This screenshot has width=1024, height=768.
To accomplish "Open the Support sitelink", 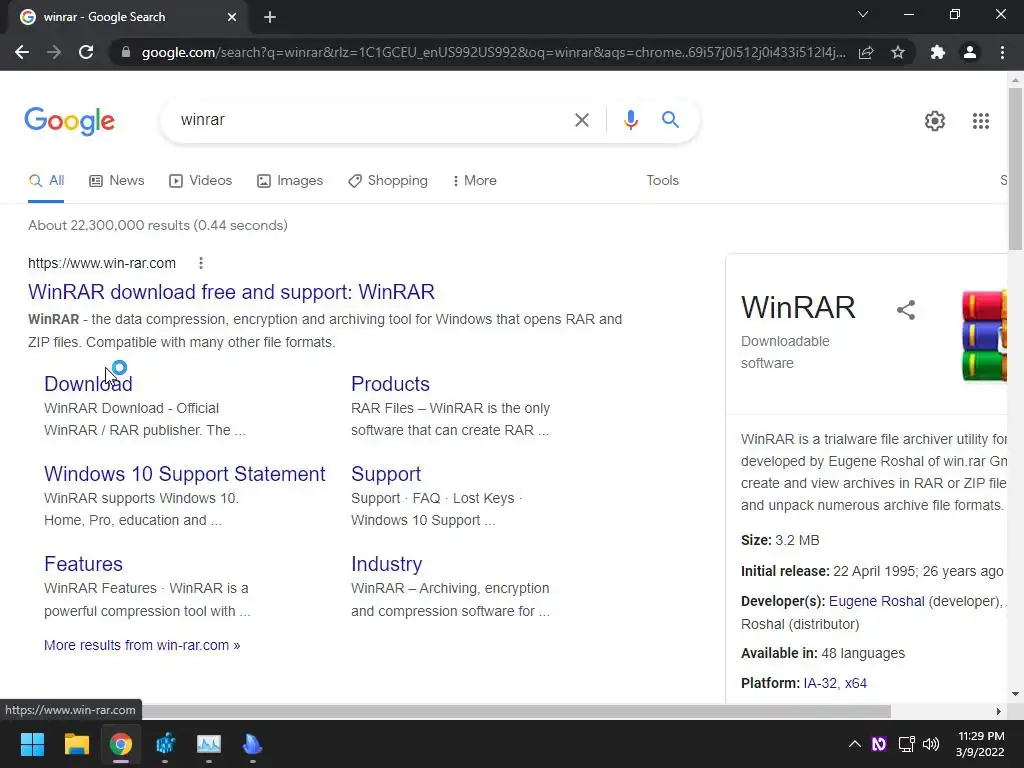I will [x=386, y=474].
